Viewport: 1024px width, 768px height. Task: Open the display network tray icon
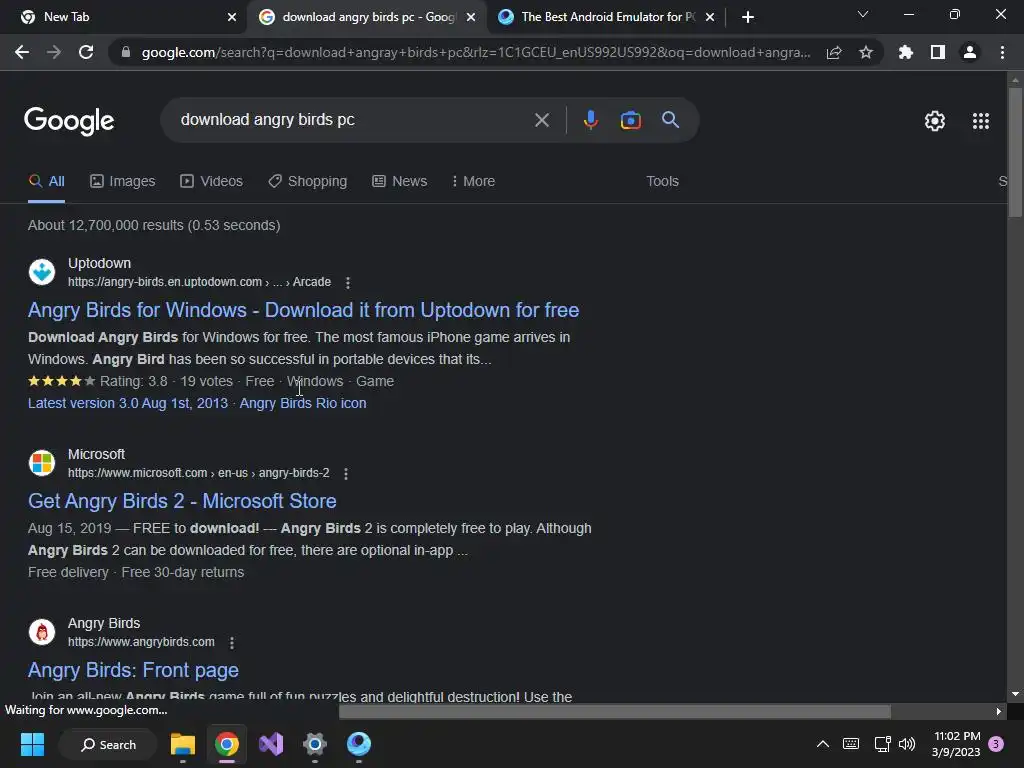(882, 744)
